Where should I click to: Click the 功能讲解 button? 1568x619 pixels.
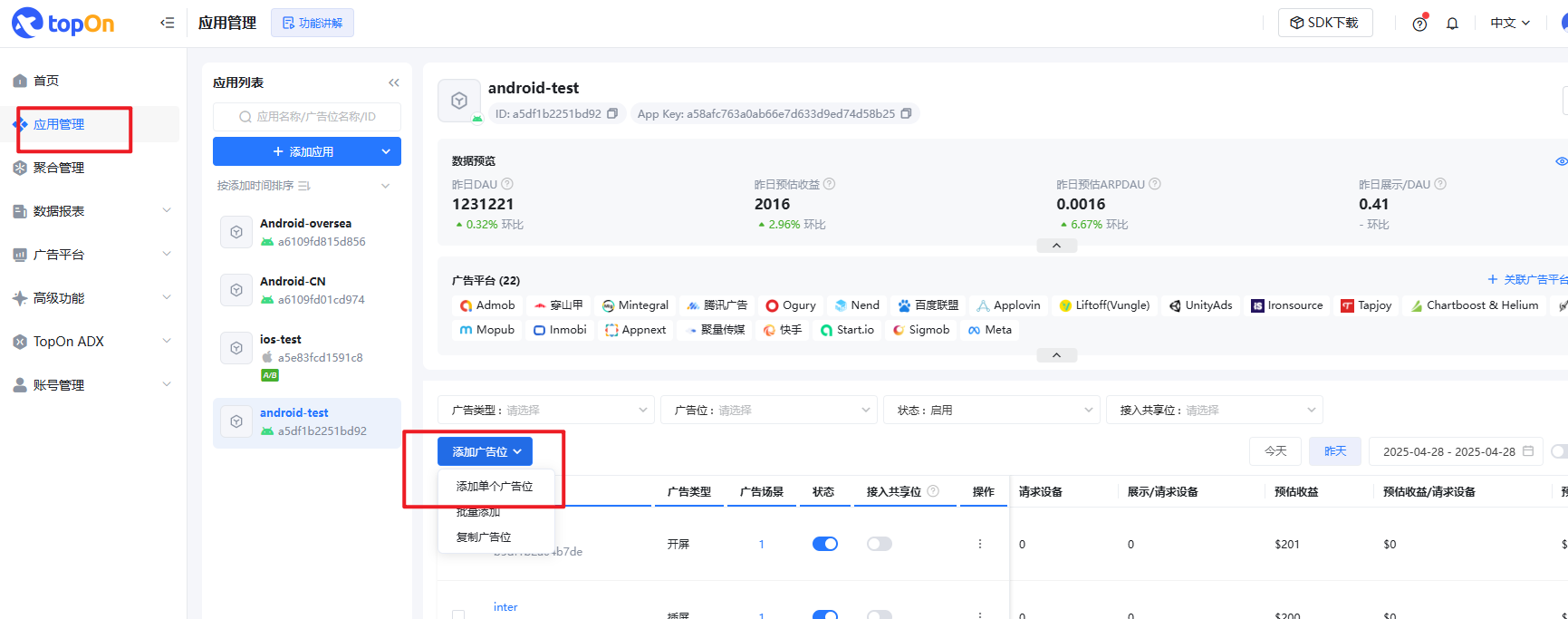[x=313, y=23]
